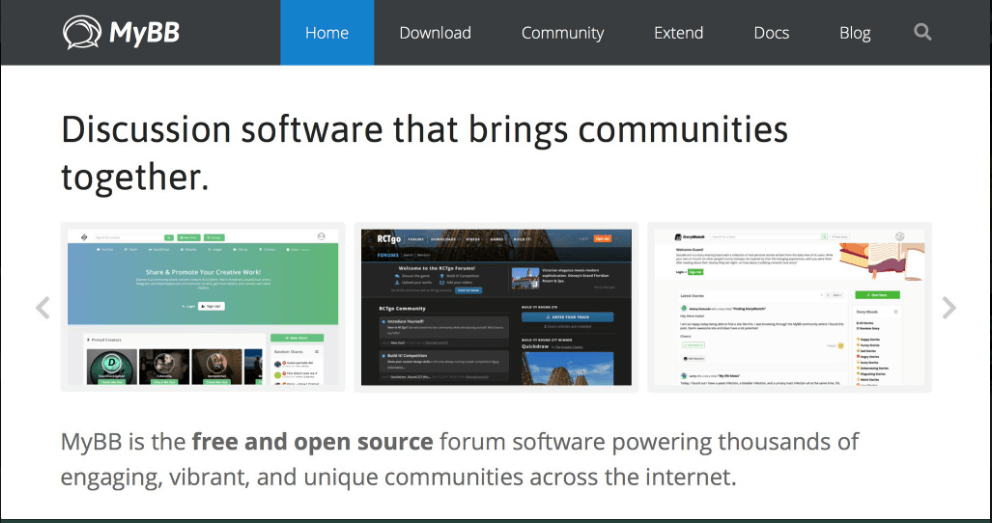Click the MyBB wordmark text
The image size is (992, 523).
pyautogui.click(x=144, y=32)
